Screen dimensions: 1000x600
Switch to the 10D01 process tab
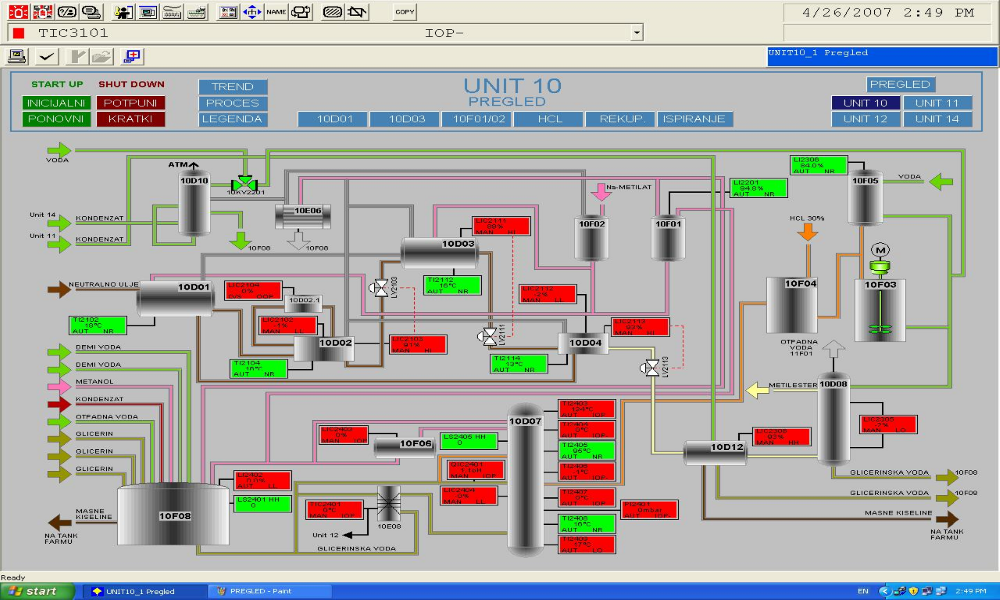point(334,119)
